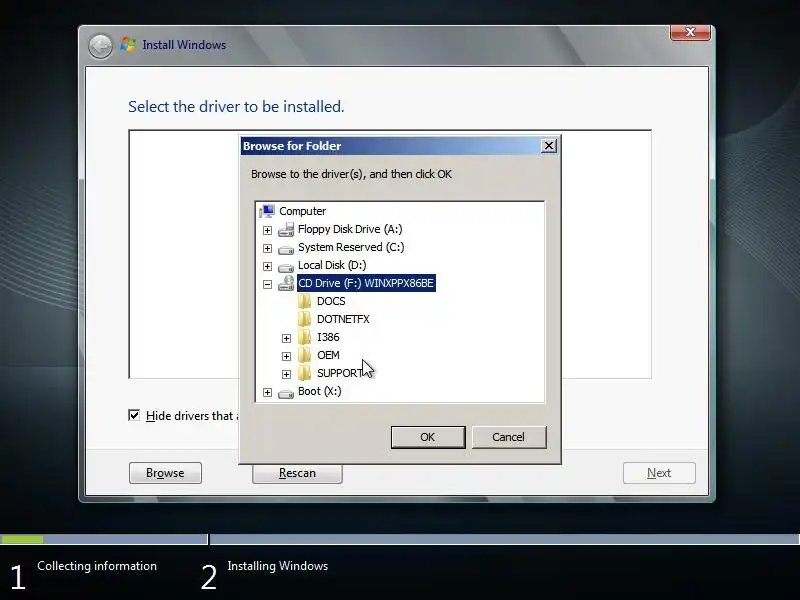
Task: Click the I386 folder icon
Action: click(x=305, y=337)
